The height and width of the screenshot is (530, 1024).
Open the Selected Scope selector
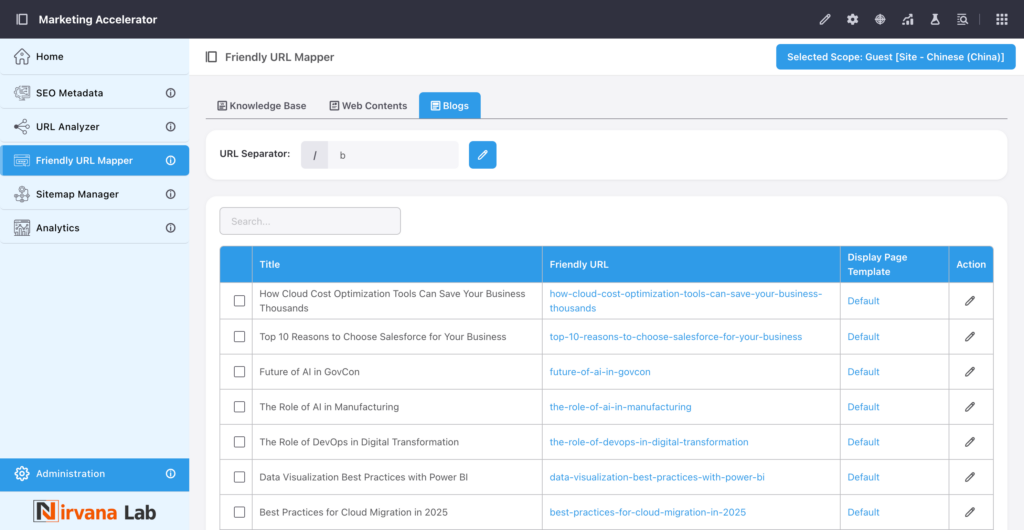coord(895,57)
